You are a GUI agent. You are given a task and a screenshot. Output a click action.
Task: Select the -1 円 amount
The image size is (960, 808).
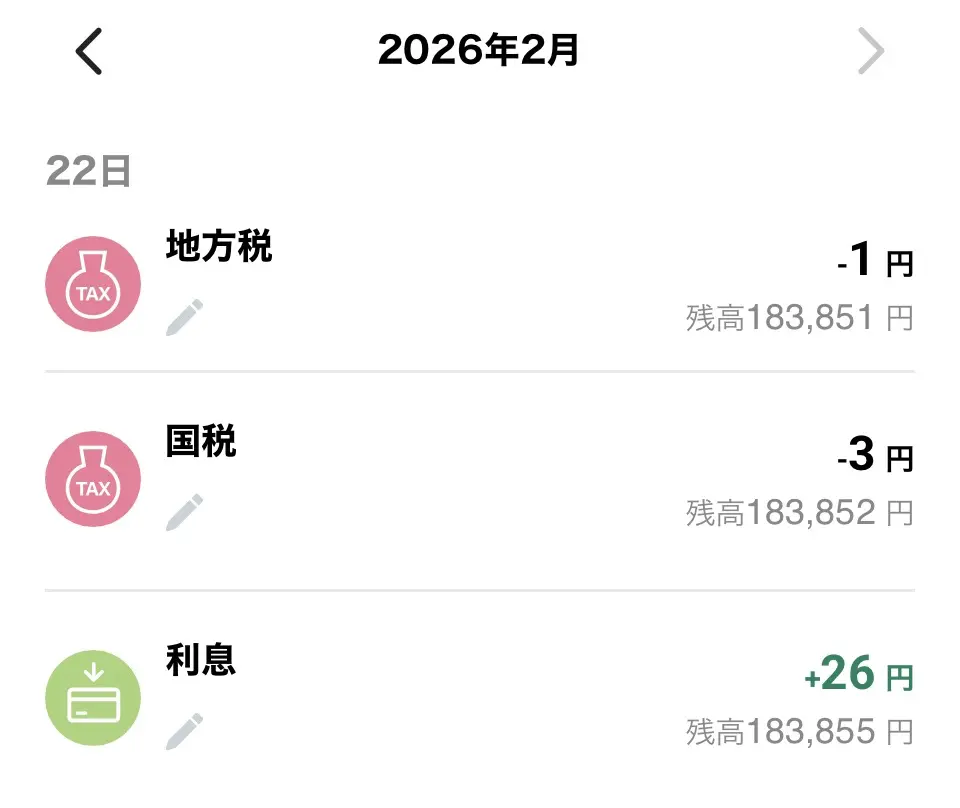click(875, 262)
